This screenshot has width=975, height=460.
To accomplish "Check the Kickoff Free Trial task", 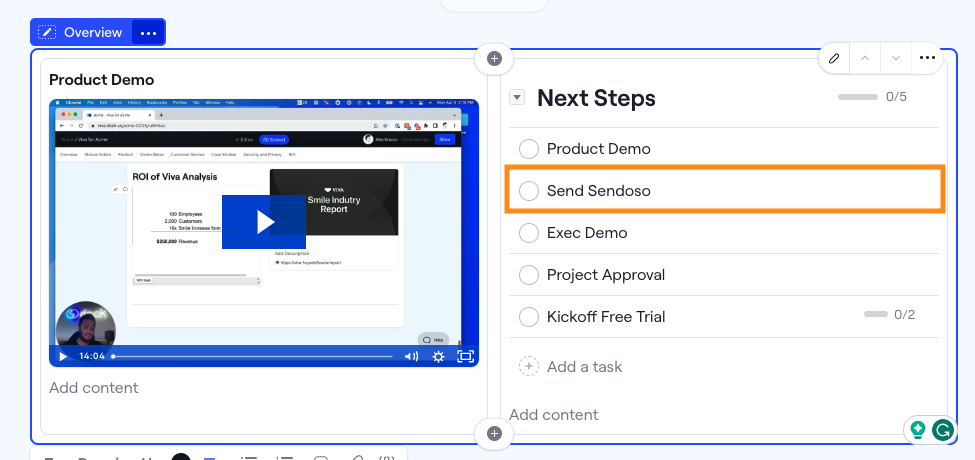I will pos(529,317).
